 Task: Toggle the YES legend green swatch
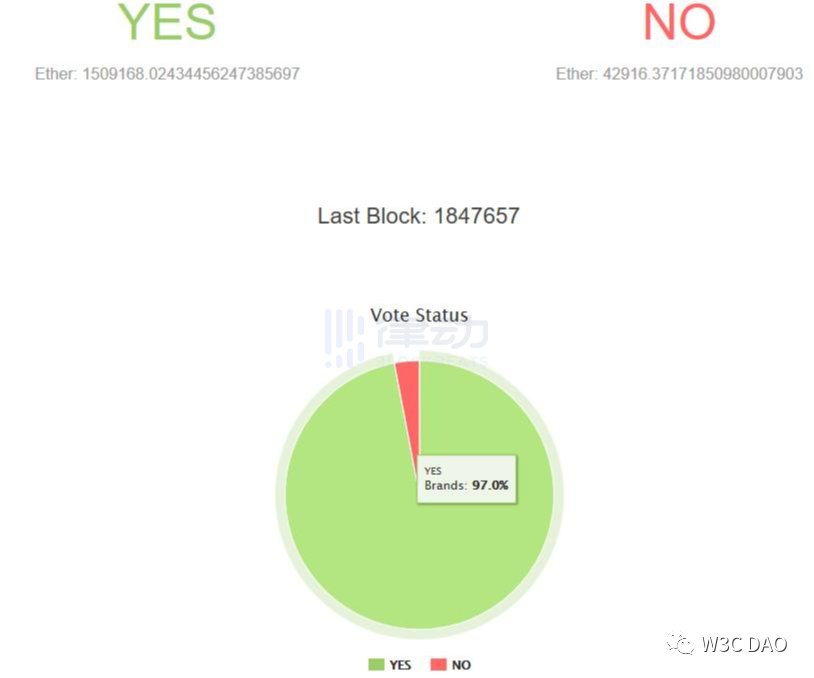376,665
